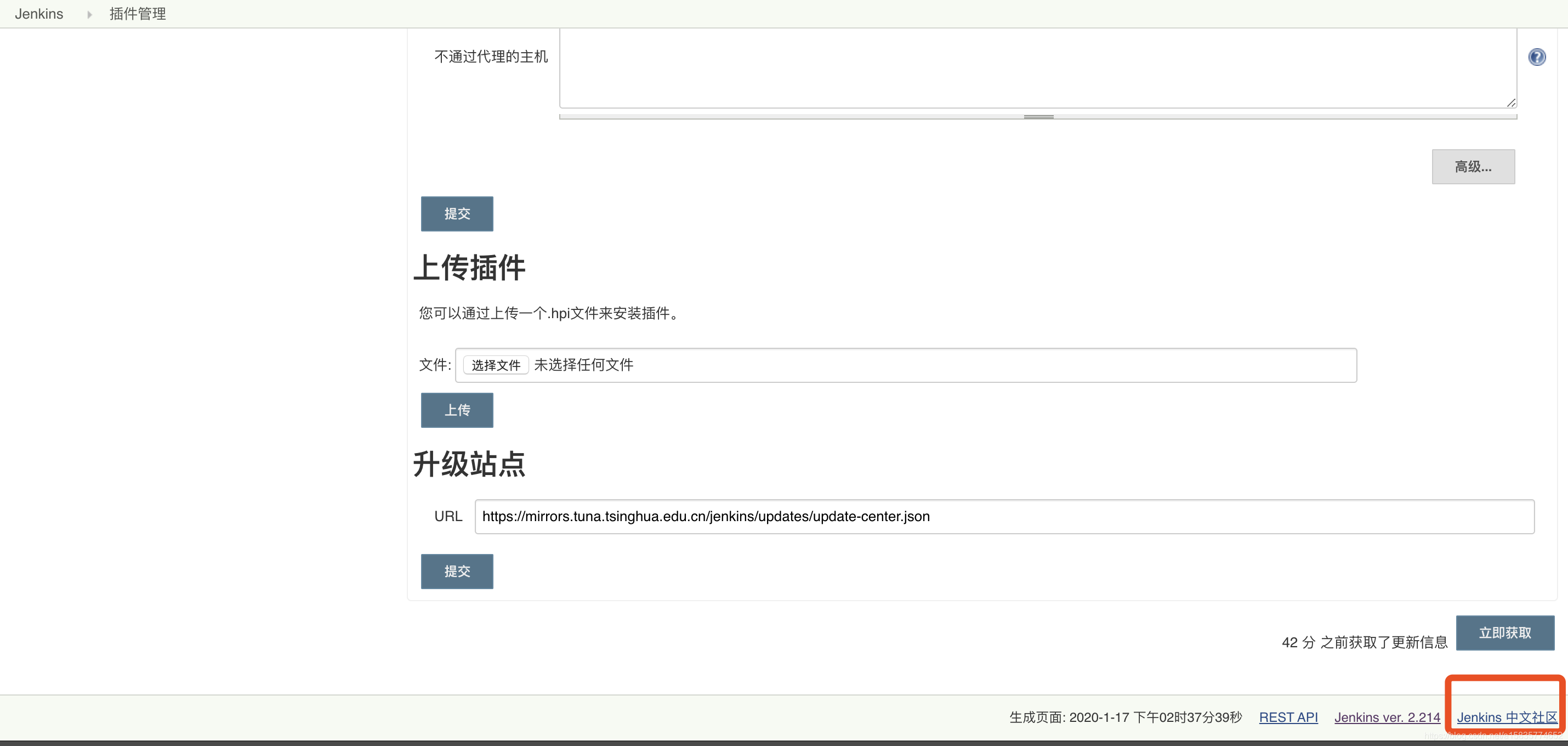Open the Jenkins ver. 2.214 link
Screen dimensions: 1568x746
click(x=1387, y=717)
